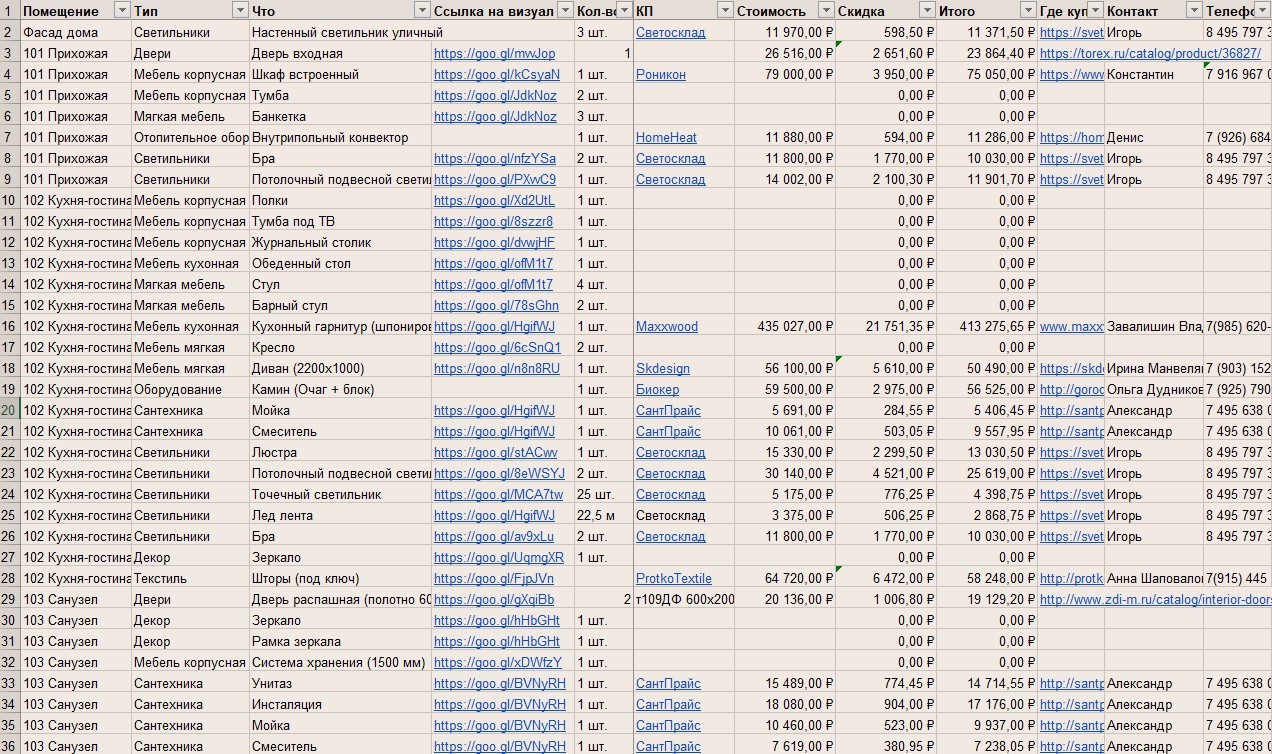The width and height of the screenshot is (1272, 754).
Task: Select the row 1 header
Action: coord(9,10)
